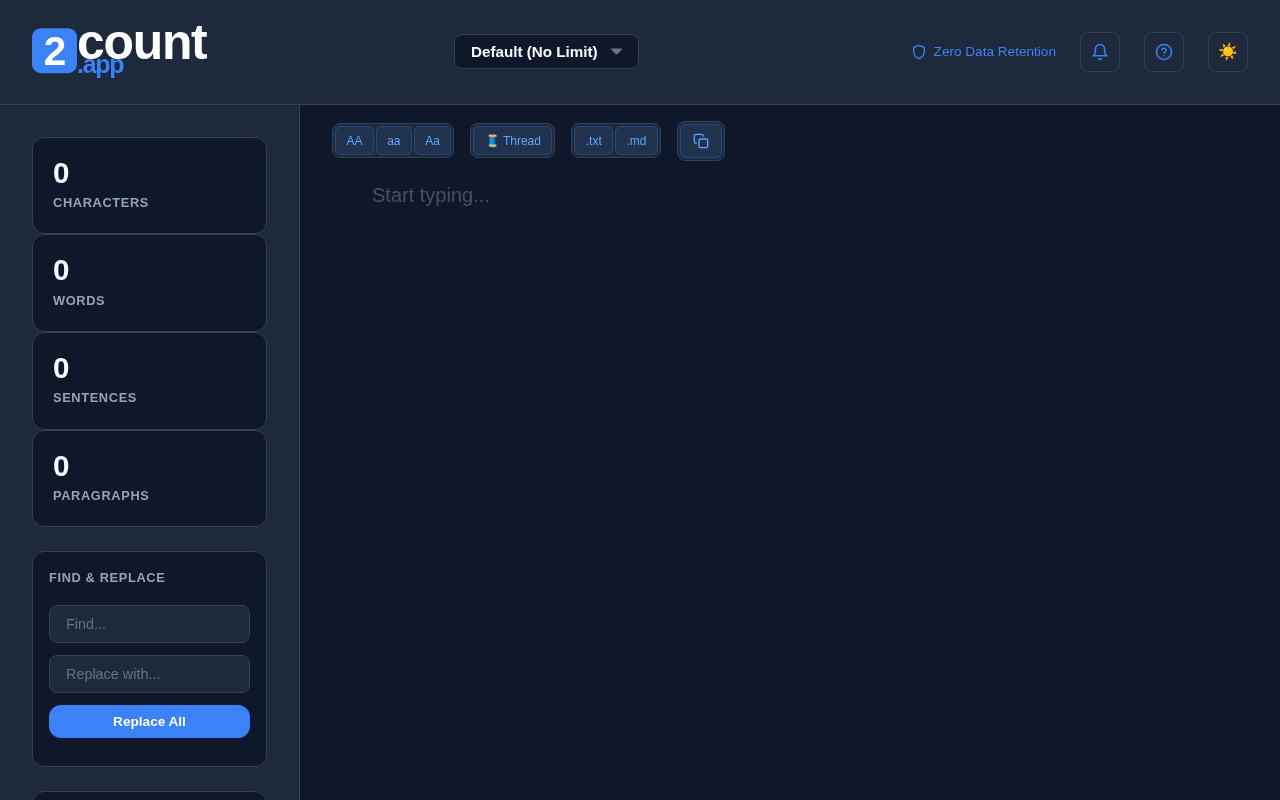Select the Words count card
This screenshot has width=1280, height=800.
point(149,283)
